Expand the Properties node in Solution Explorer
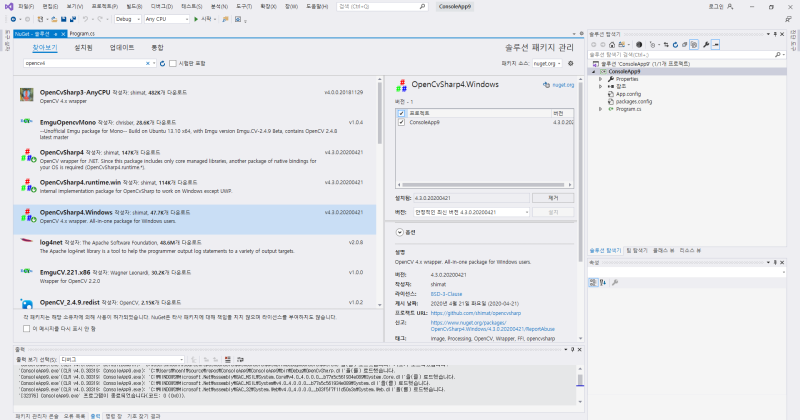The width and height of the screenshot is (800, 420). pos(601,79)
